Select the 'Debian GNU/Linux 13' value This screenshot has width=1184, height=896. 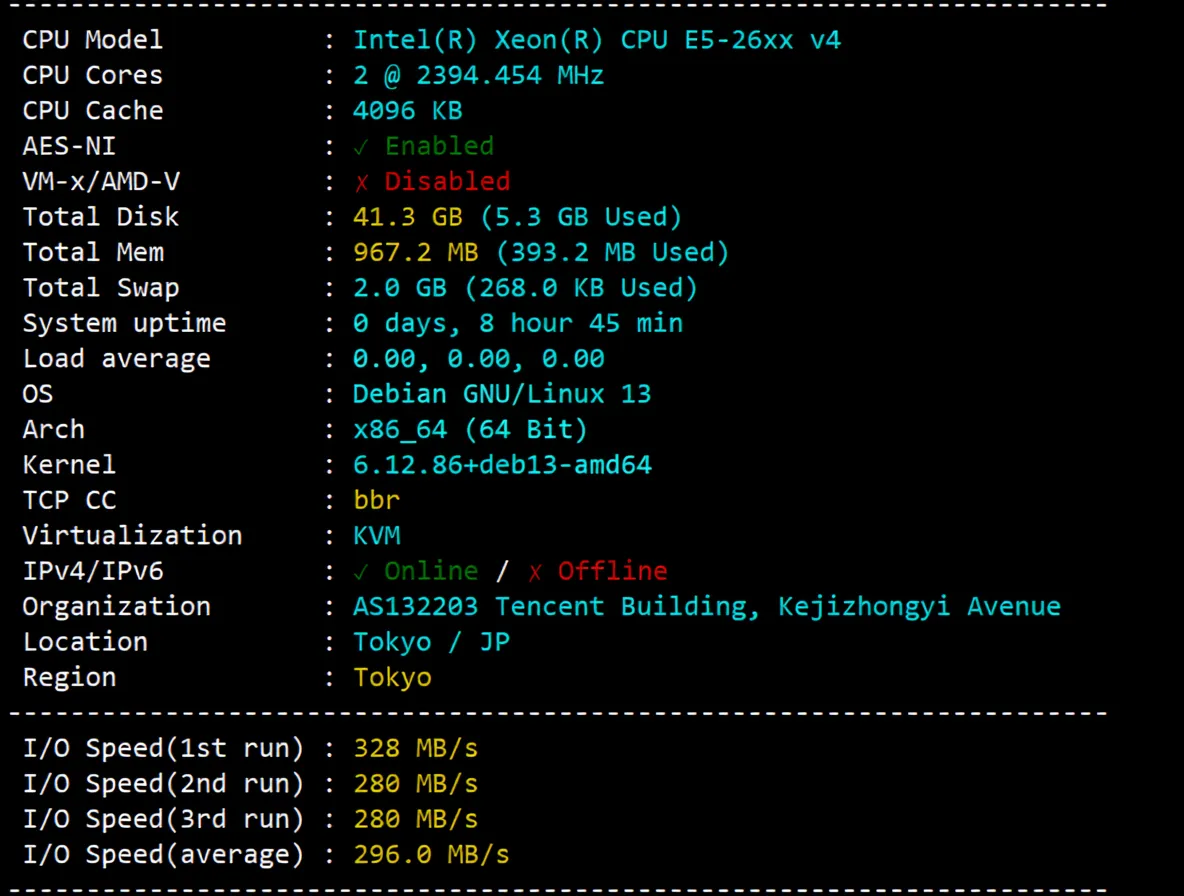click(502, 394)
